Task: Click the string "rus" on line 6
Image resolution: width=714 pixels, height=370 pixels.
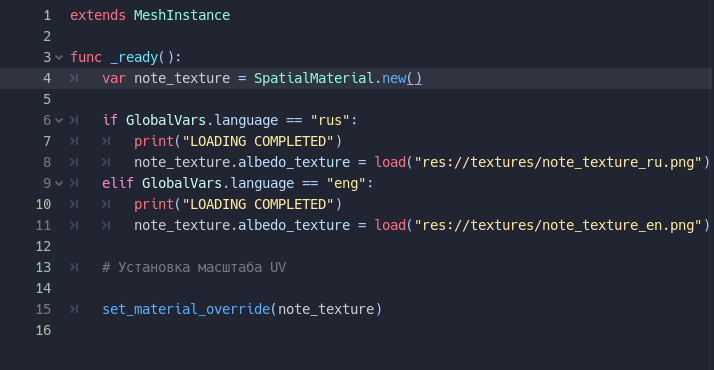Action: 330,121
